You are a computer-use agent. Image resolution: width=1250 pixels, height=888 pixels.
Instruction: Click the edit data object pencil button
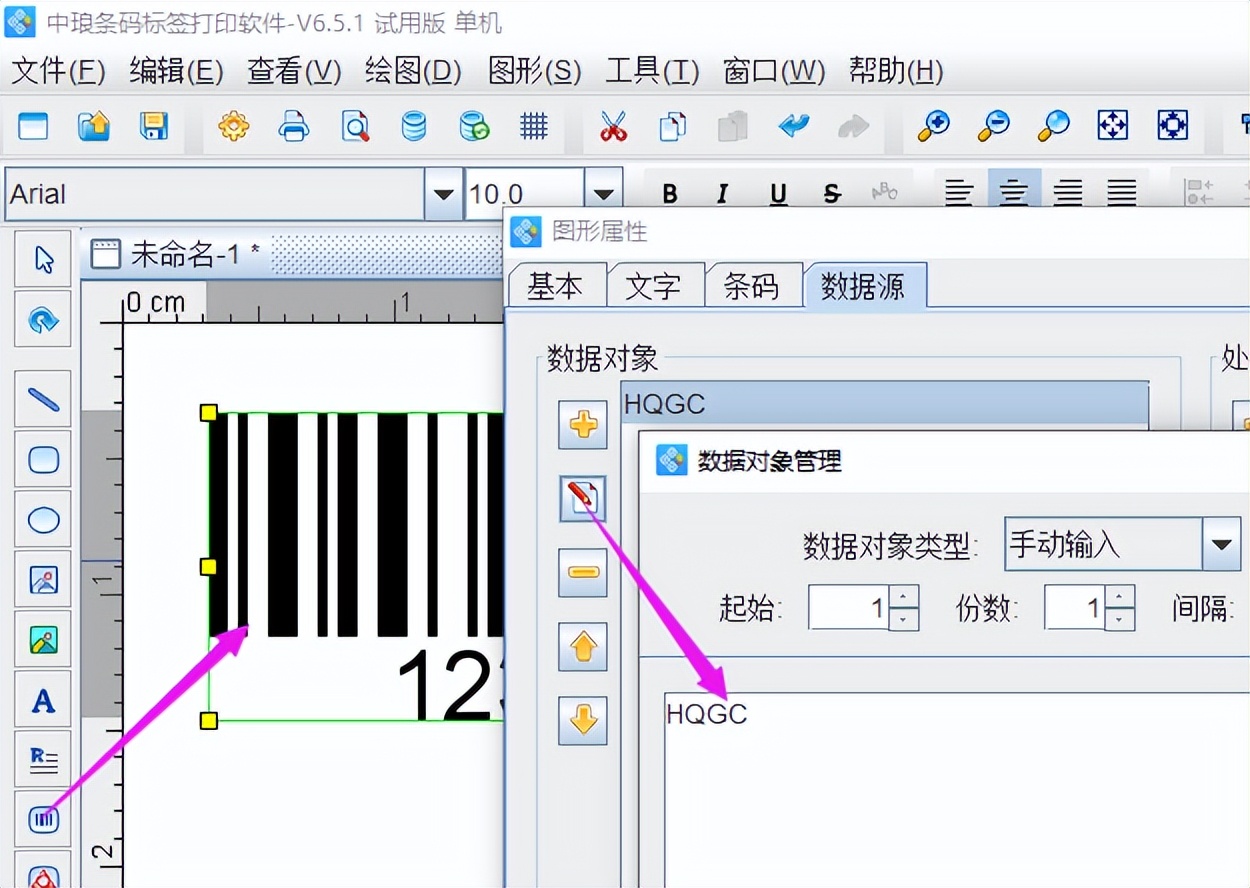(x=583, y=498)
